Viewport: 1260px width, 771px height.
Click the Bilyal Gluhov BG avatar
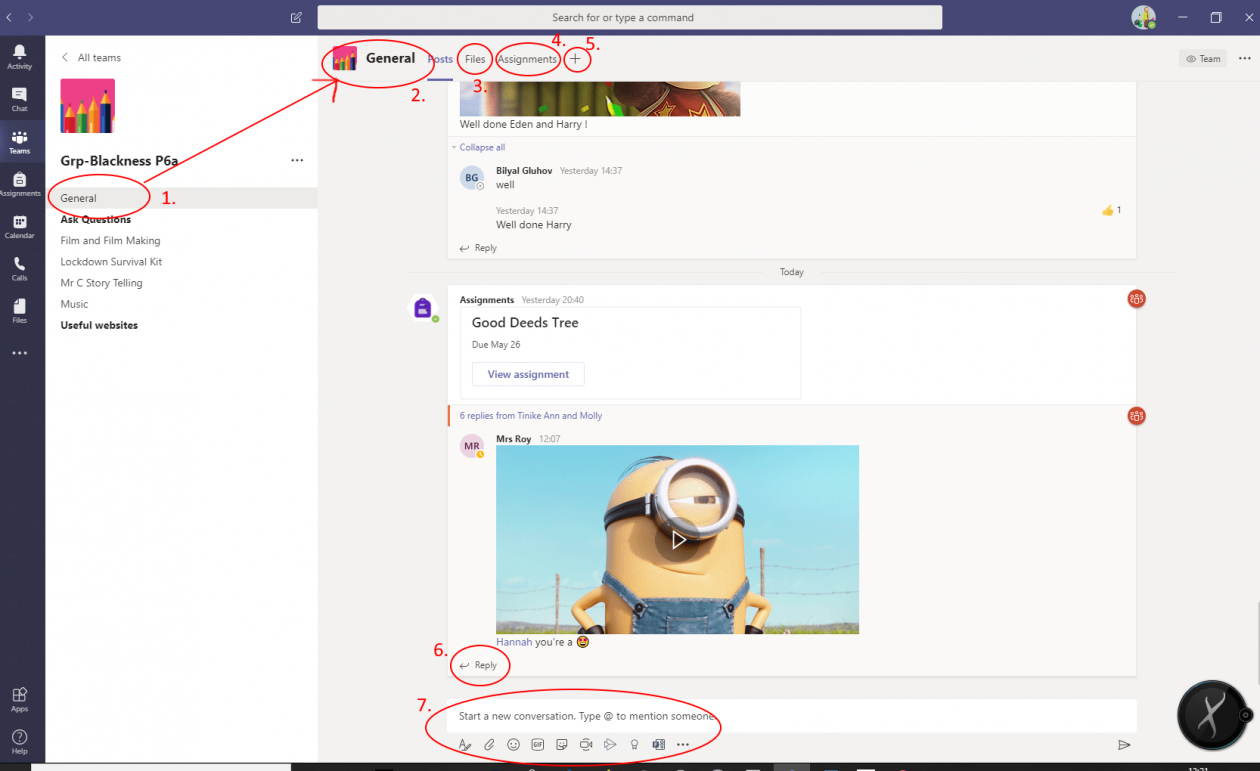[472, 178]
